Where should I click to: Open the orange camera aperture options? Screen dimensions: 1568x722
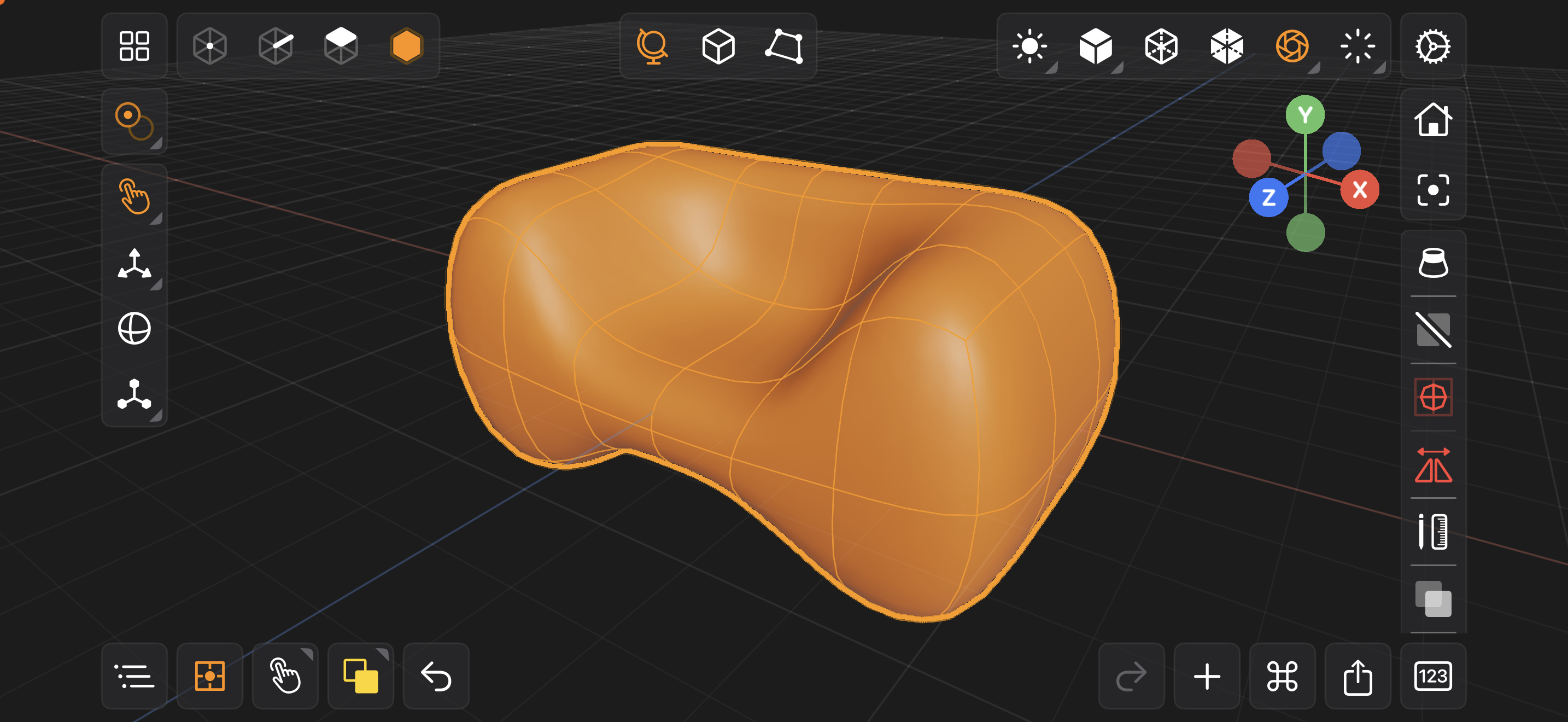tap(1292, 46)
